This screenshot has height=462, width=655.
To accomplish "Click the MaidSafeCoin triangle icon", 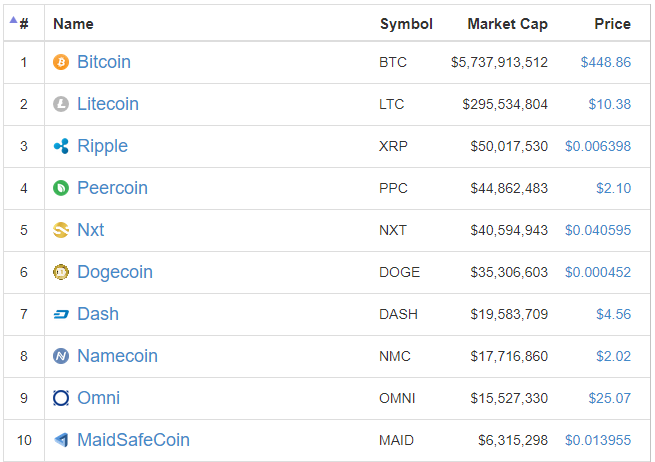I will point(61,440).
